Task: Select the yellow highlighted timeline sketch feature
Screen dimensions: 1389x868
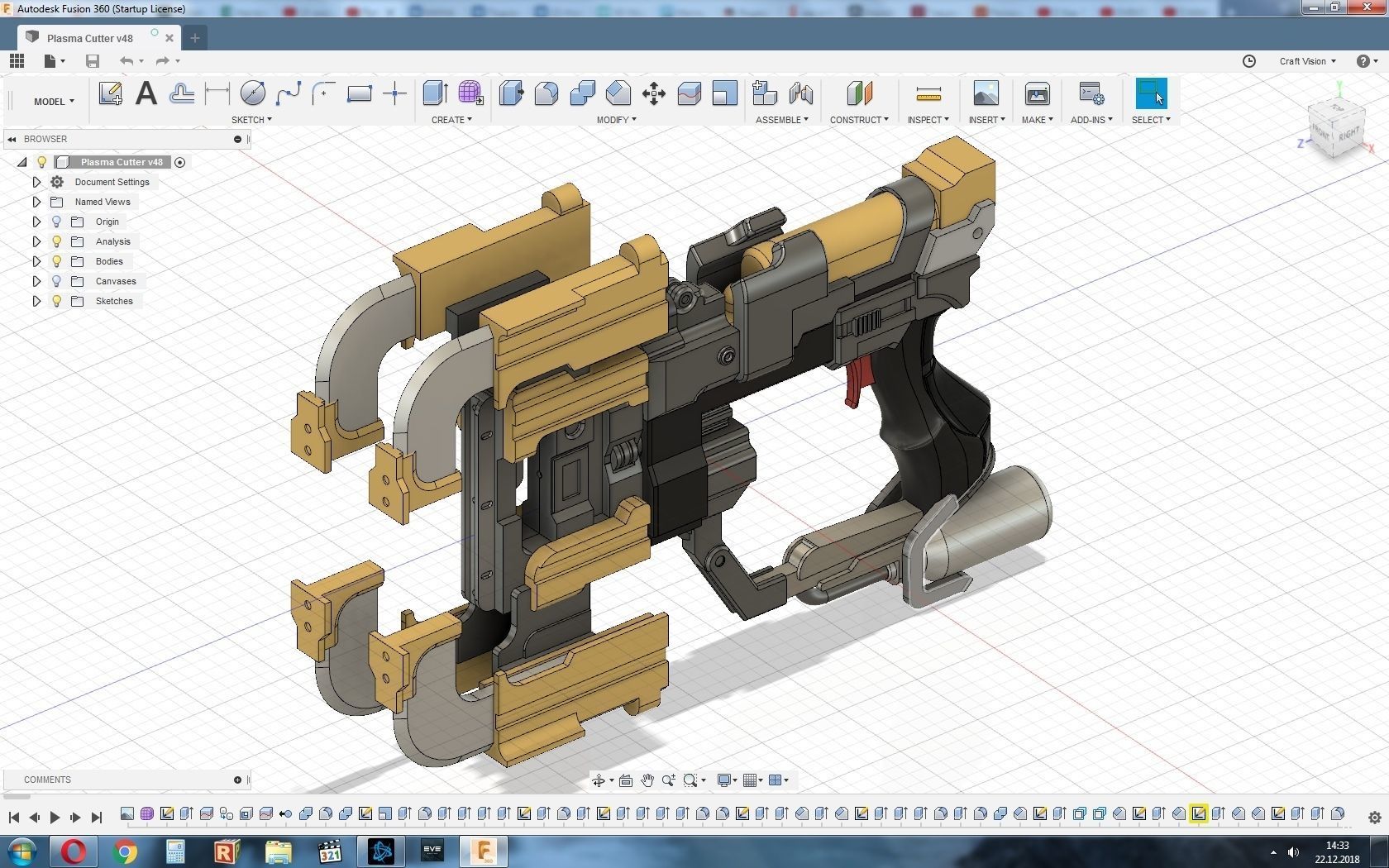Action: point(1199,814)
